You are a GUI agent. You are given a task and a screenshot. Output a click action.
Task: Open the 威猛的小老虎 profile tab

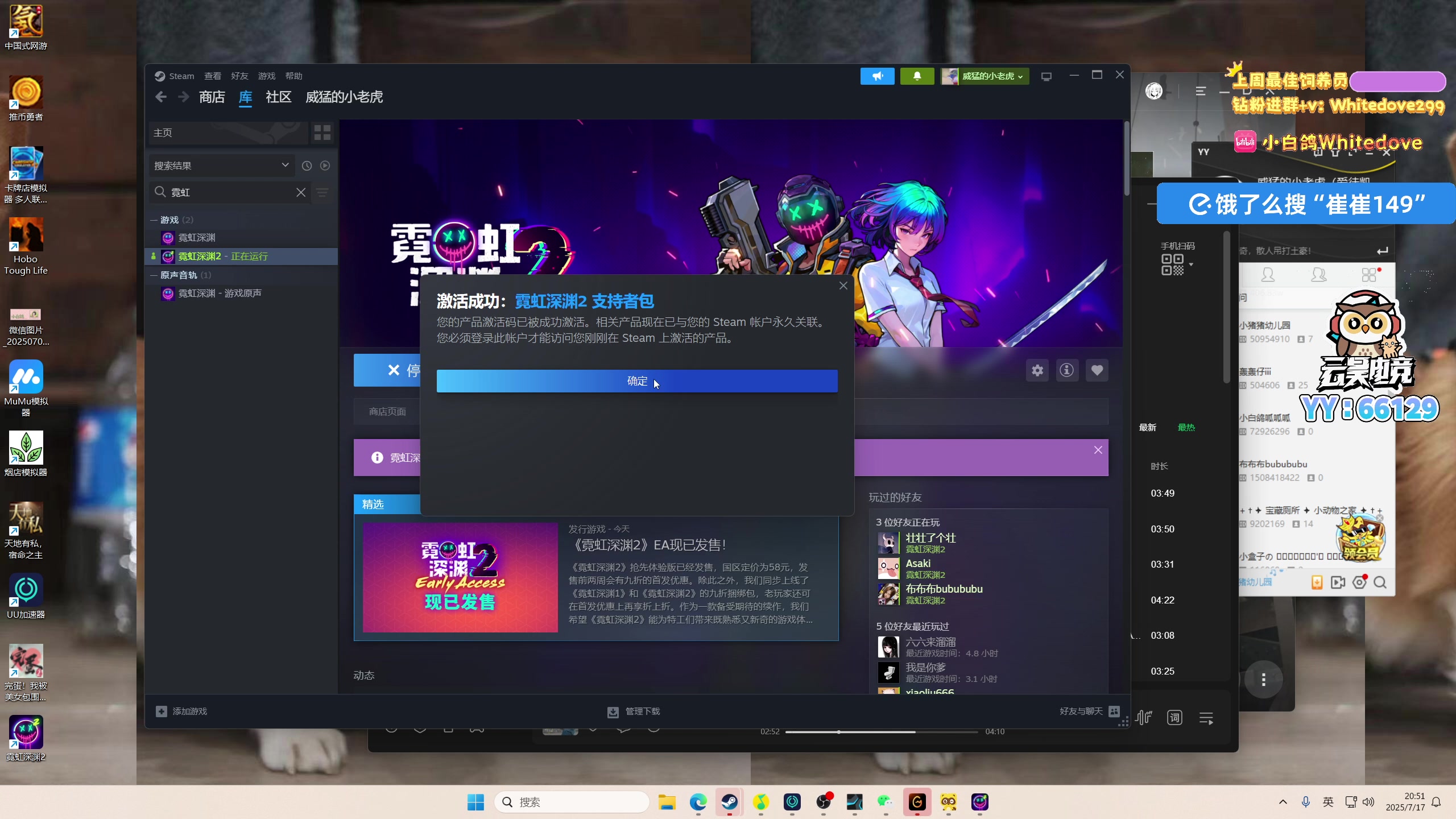(344, 97)
